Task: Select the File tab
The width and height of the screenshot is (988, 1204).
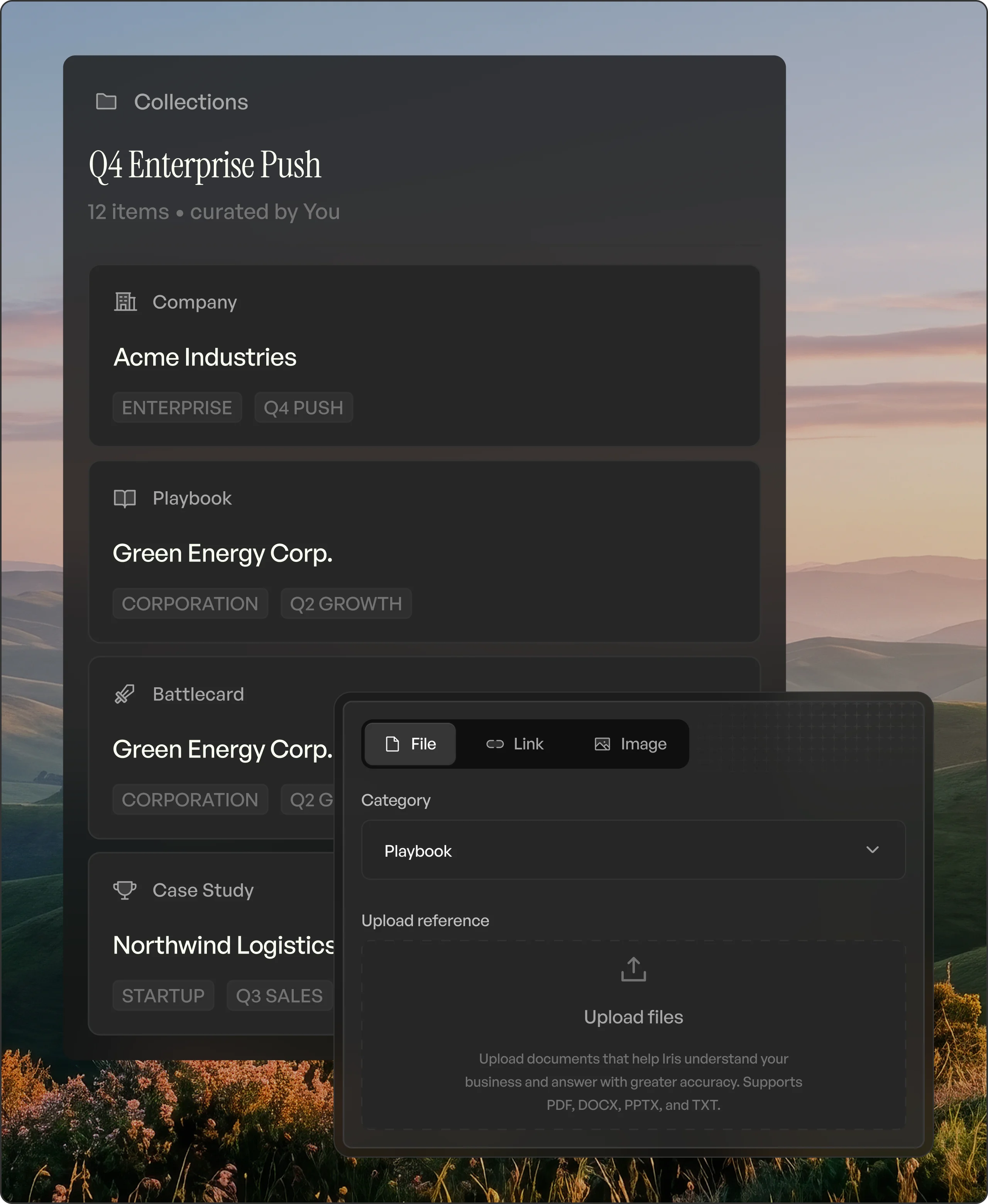Action: pos(410,744)
